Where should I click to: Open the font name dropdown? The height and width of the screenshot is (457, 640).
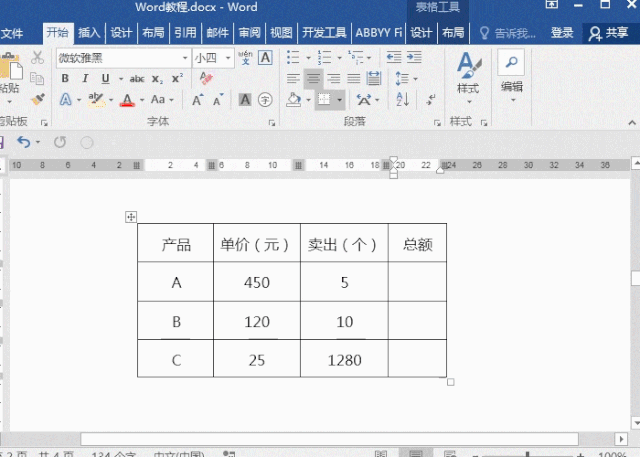(185, 58)
